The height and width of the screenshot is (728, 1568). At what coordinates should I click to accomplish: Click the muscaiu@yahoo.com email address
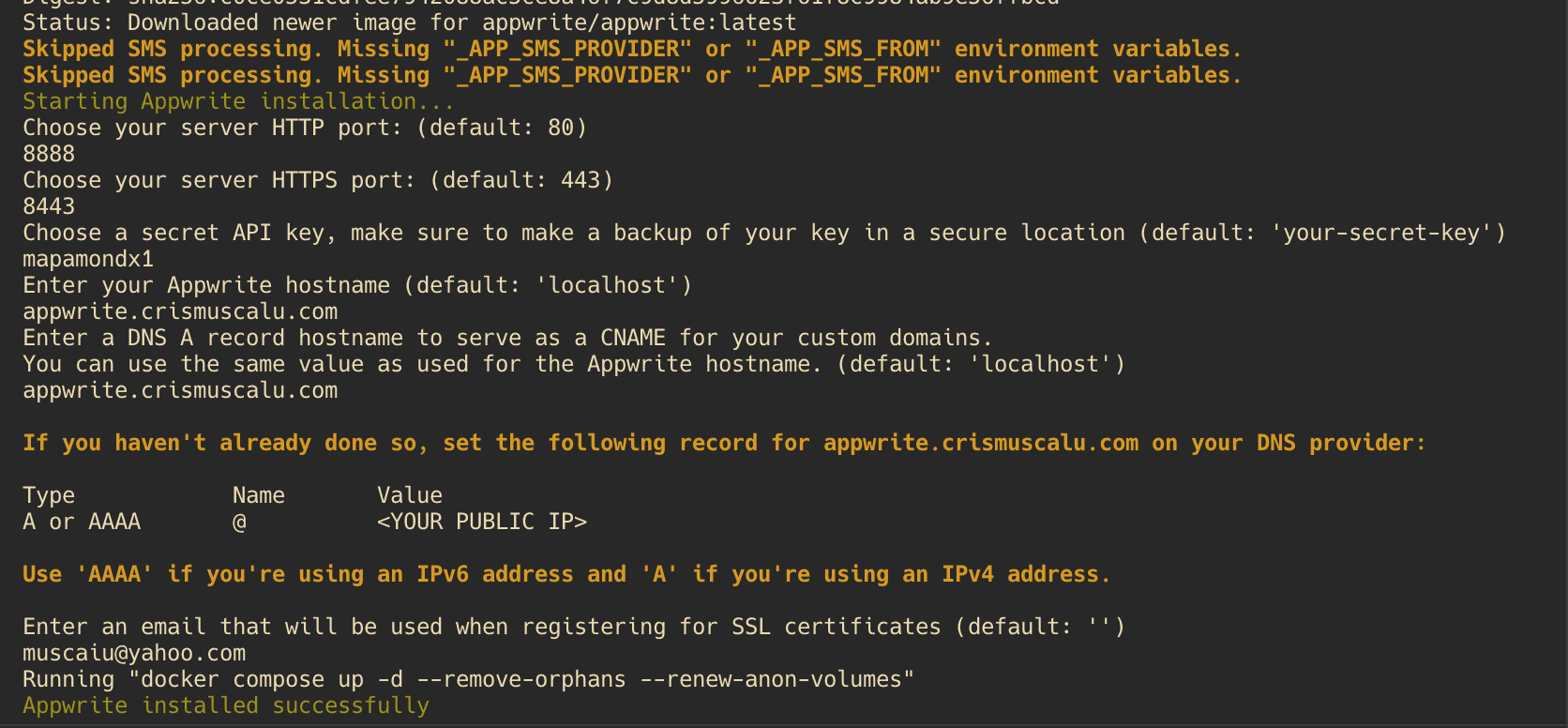click(134, 653)
